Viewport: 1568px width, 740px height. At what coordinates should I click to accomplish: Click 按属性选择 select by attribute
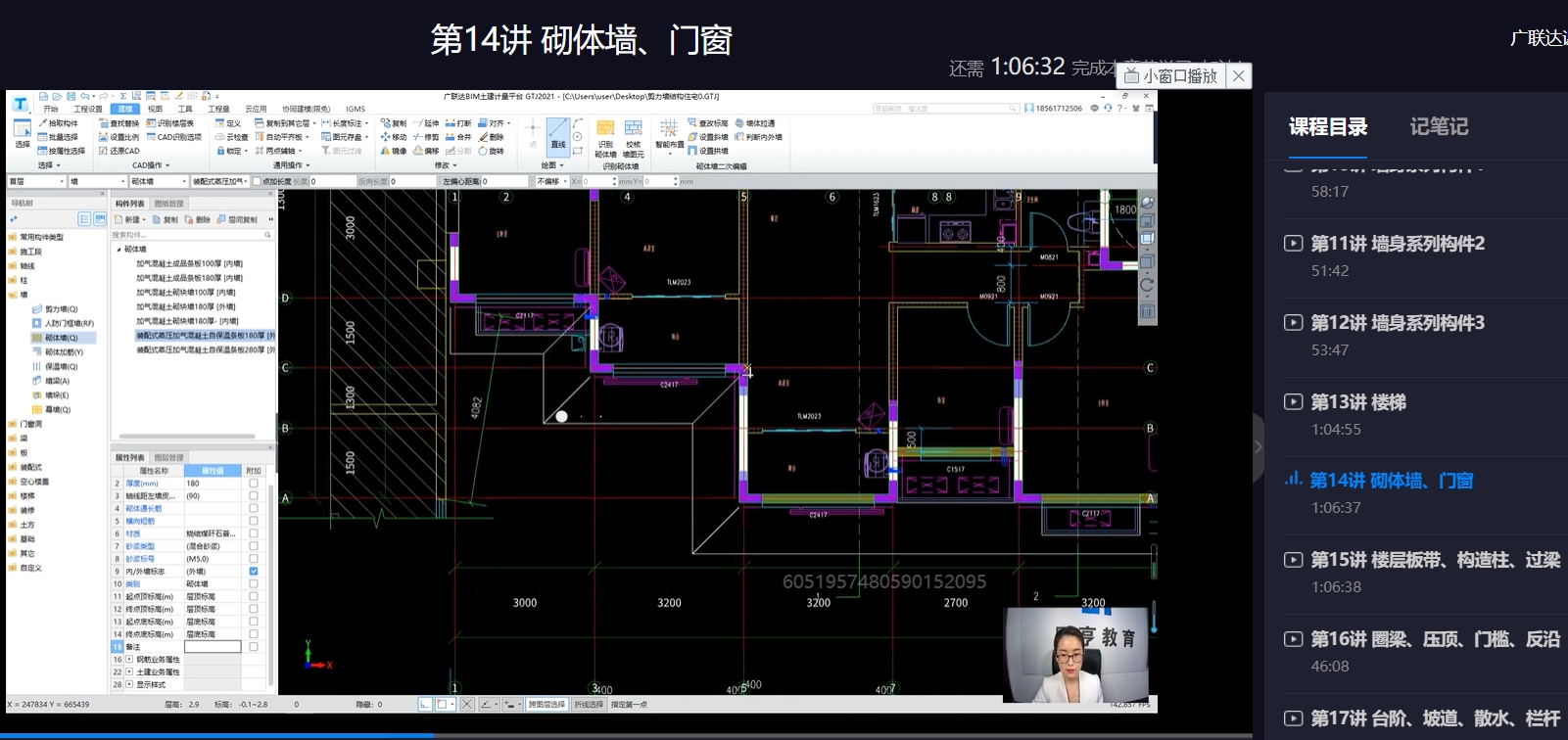(x=62, y=151)
